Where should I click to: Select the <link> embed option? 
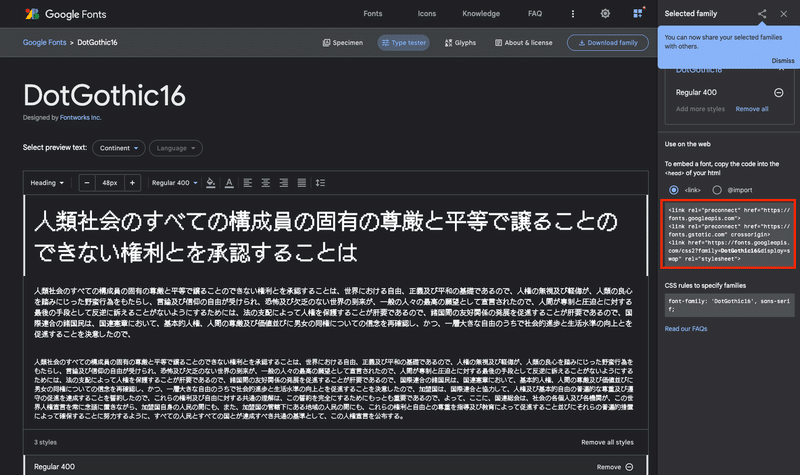coord(673,190)
